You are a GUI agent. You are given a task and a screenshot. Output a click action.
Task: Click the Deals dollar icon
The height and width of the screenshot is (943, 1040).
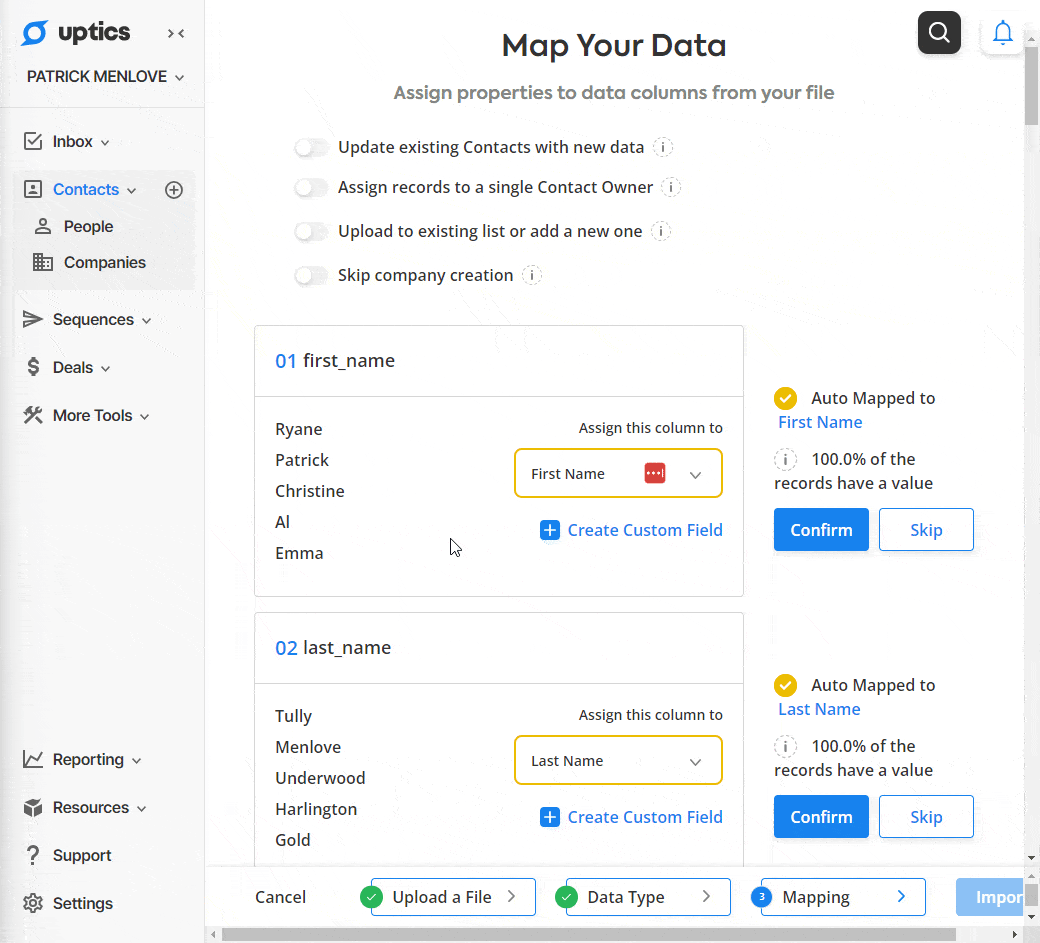(x=33, y=367)
